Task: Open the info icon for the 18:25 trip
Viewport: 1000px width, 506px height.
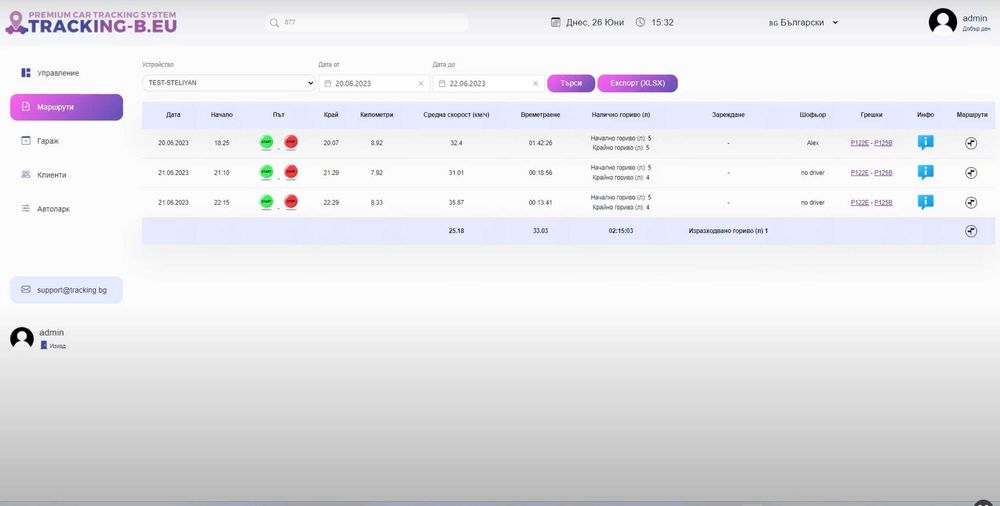Action: tap(925, 143)
